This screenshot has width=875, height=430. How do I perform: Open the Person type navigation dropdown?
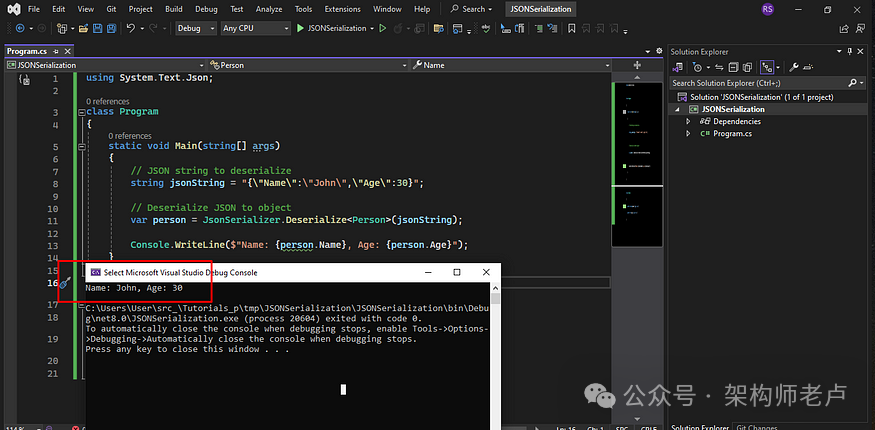(x=309, y=65)
